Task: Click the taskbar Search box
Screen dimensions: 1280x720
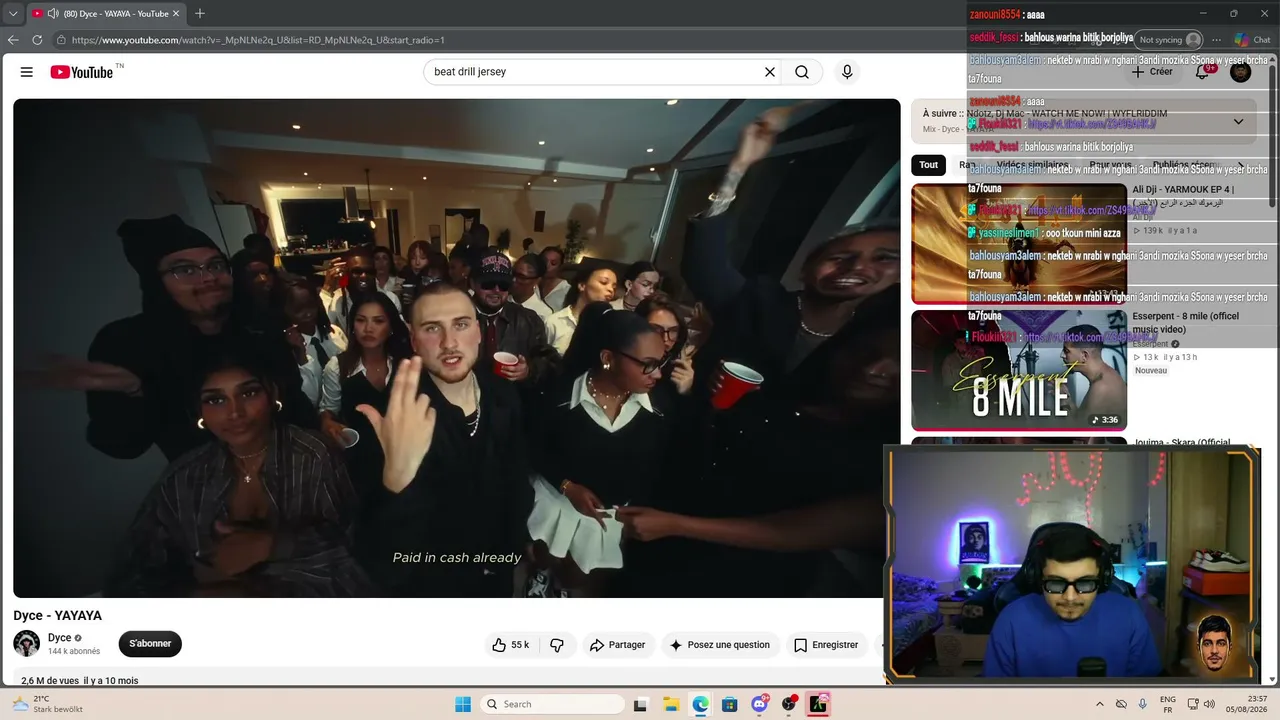Action: (554, 704)
